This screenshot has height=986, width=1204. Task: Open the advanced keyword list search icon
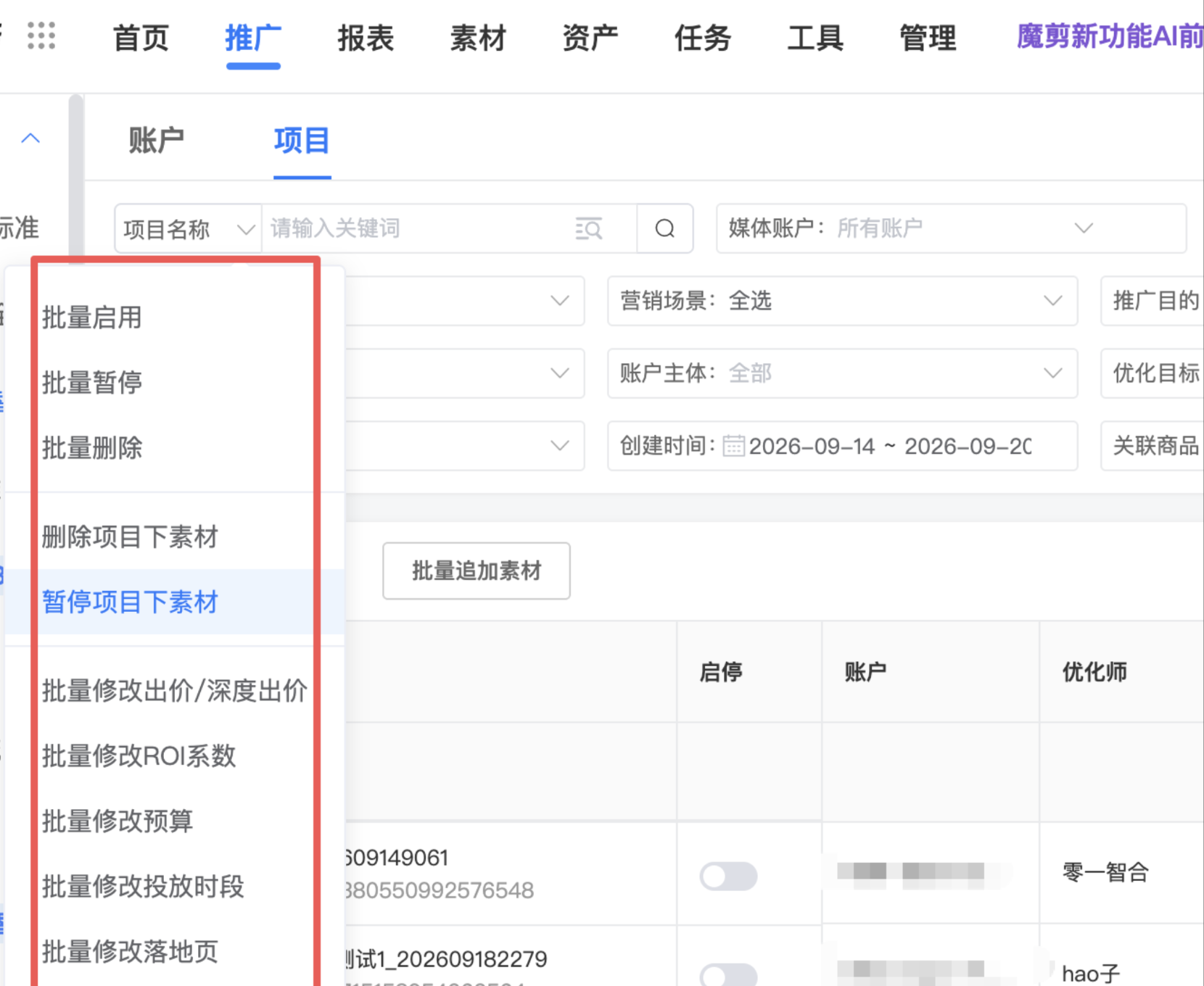588,228
